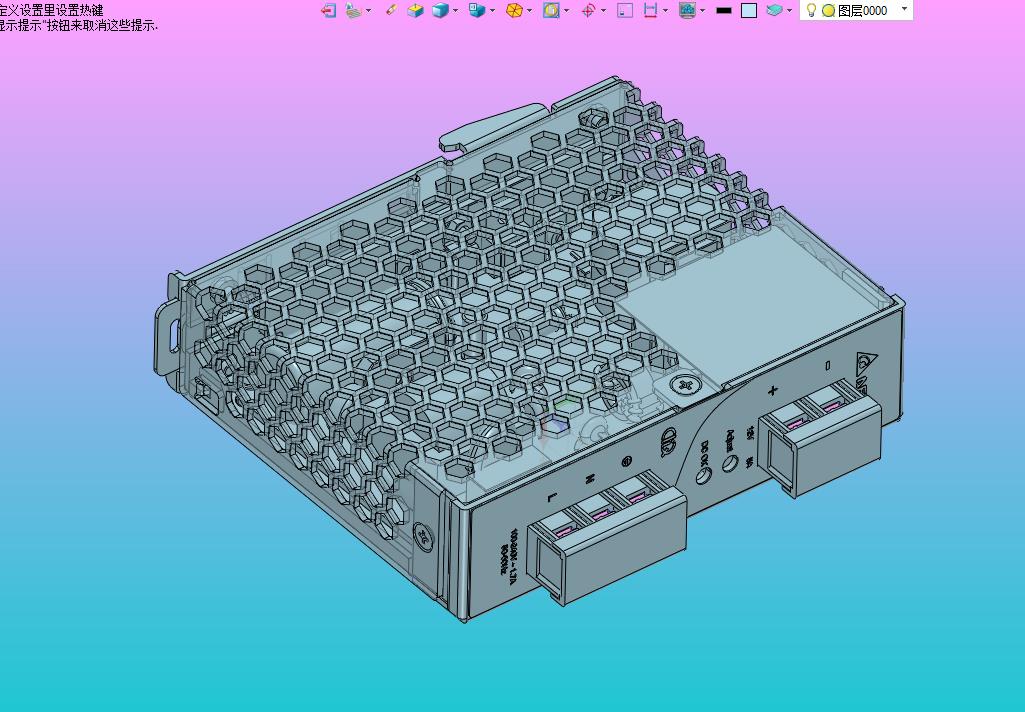1025x712 pixels.
Task: Click the blue shaded cube icon
Action: click(x=441, y=10)
